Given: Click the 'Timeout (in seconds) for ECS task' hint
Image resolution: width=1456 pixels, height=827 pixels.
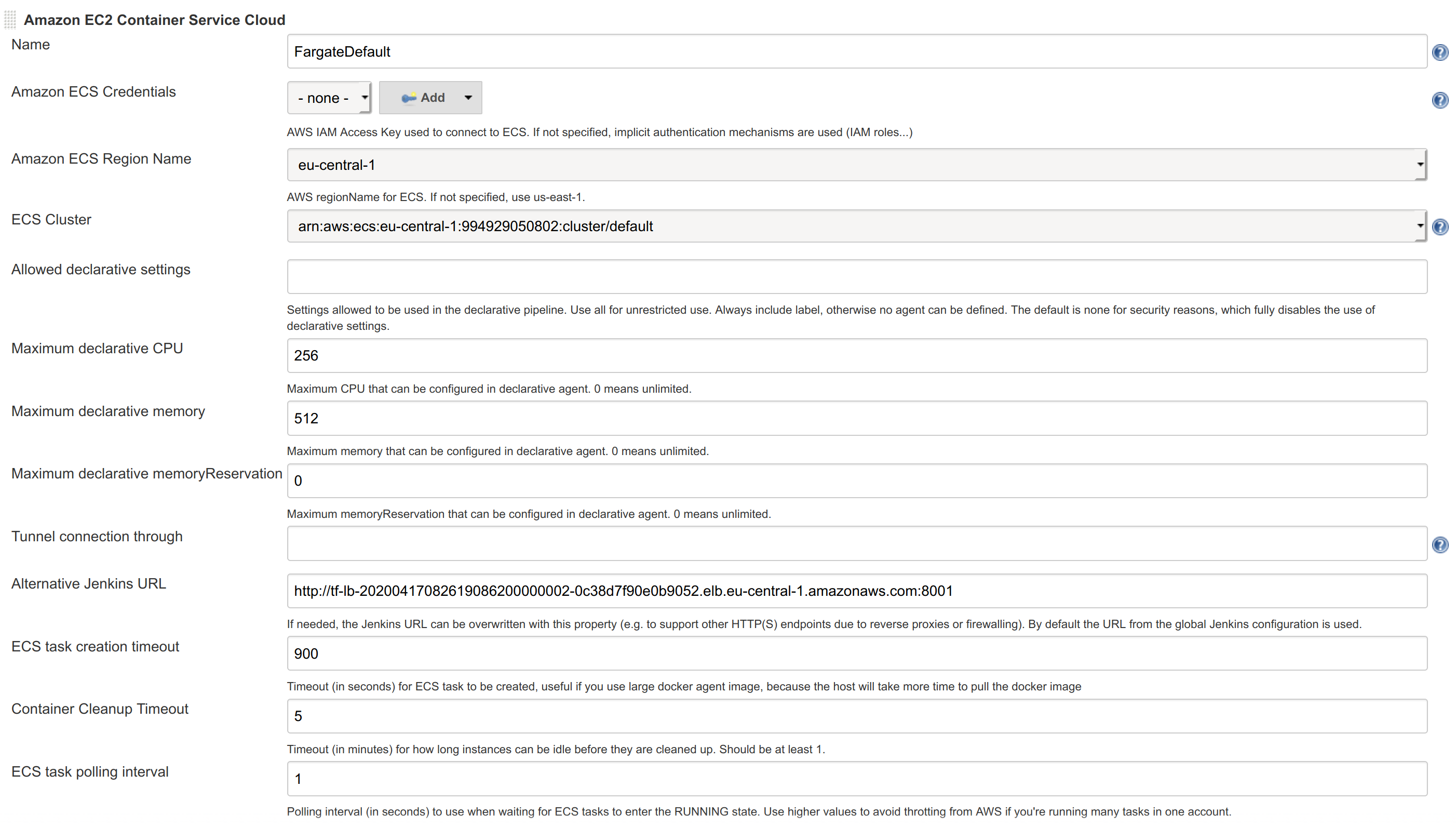Looking at the screenshot, I should coord(684,687).
